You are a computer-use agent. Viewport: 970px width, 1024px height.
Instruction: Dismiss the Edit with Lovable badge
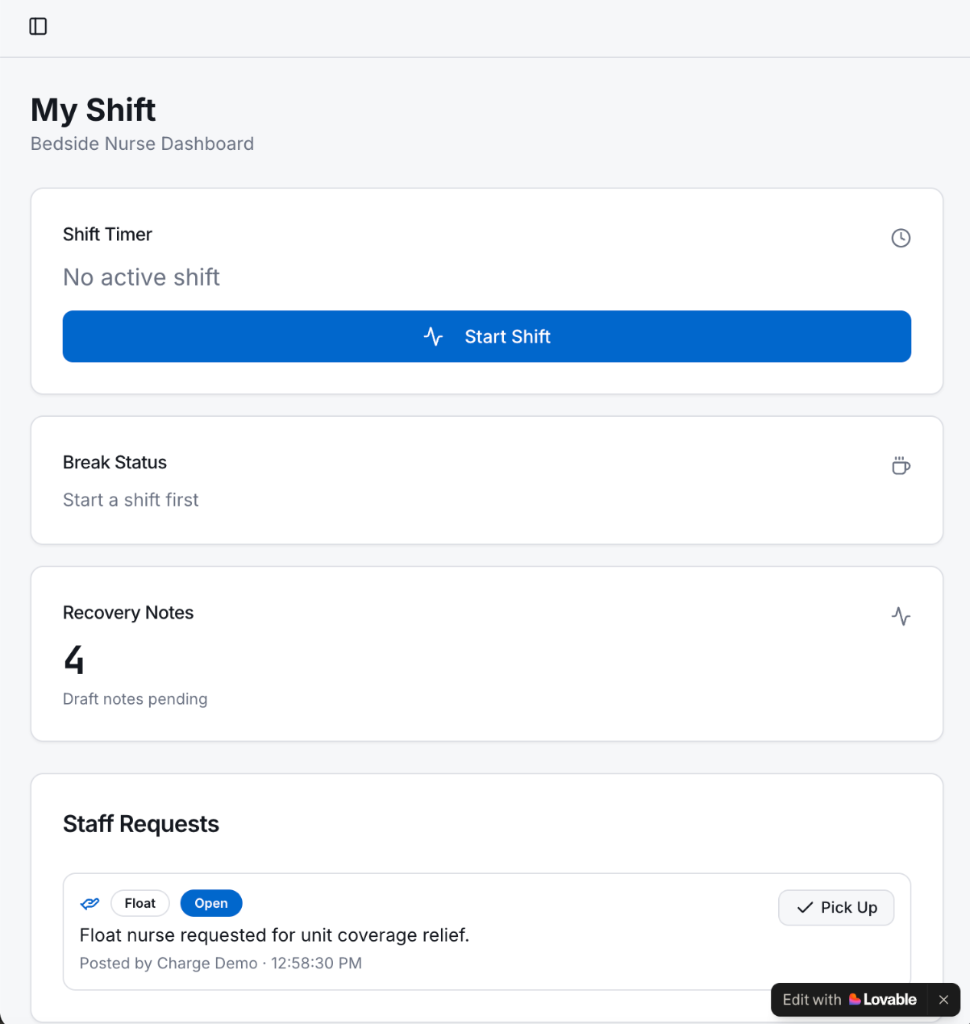[943, 1000]
